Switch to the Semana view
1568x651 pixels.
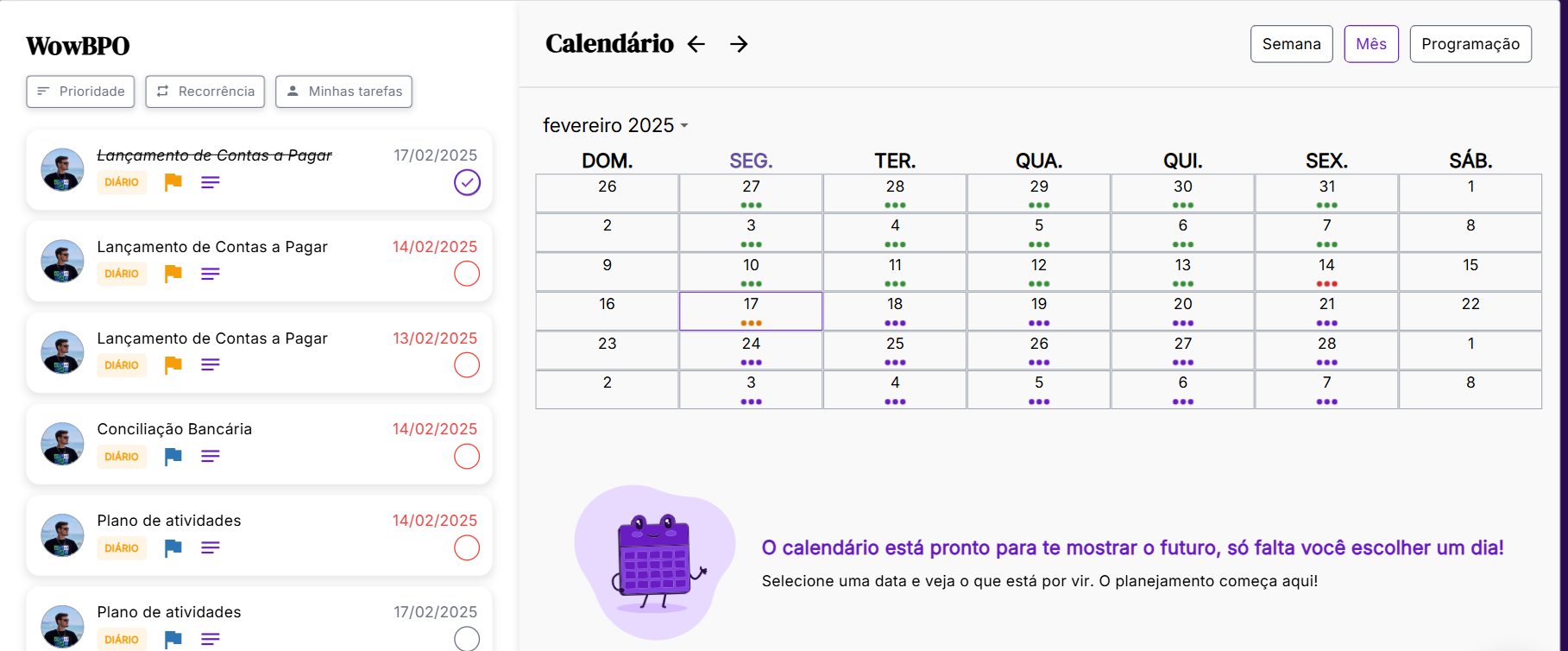pos(1291,44)
